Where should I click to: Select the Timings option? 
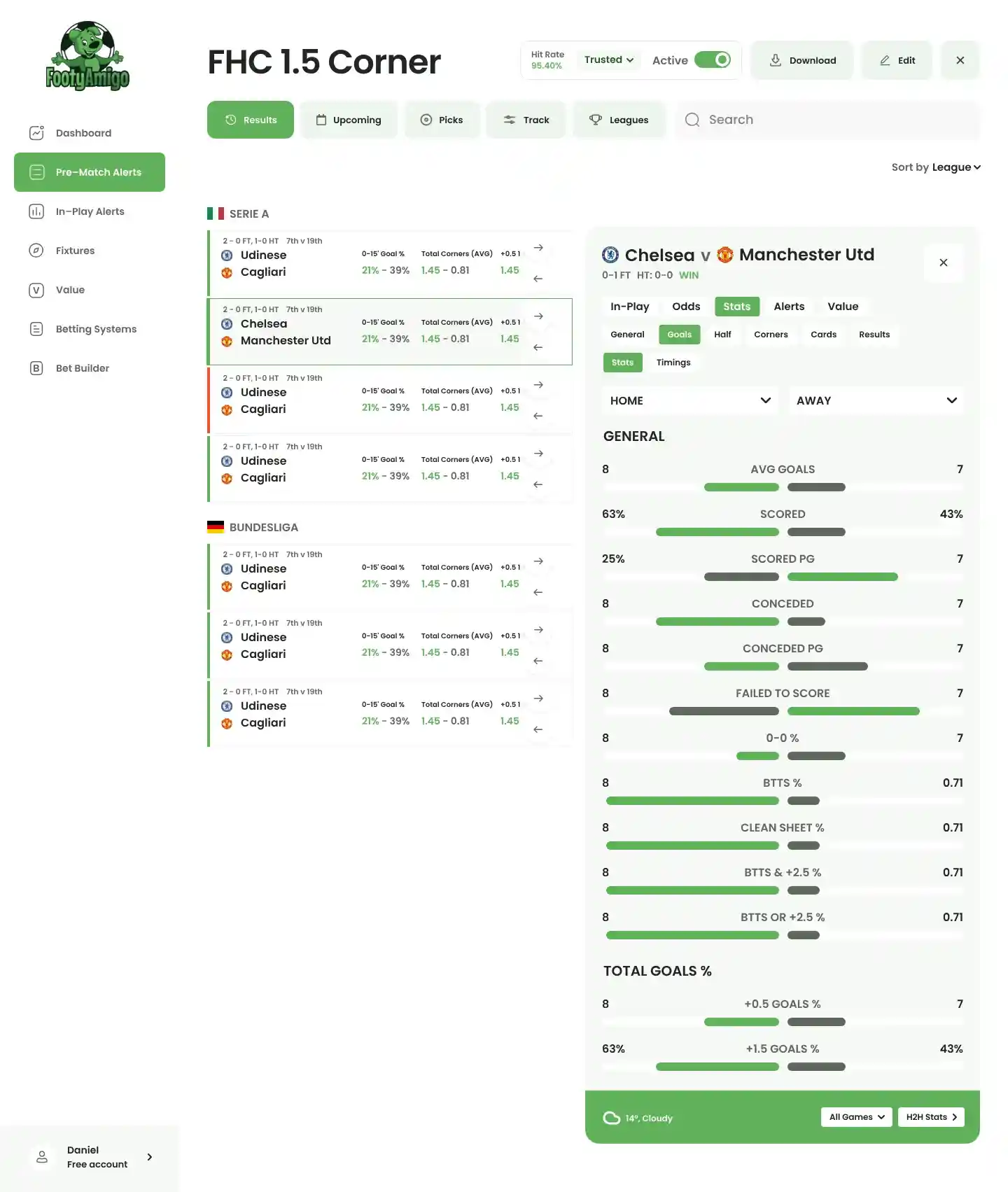coord(673,363)
